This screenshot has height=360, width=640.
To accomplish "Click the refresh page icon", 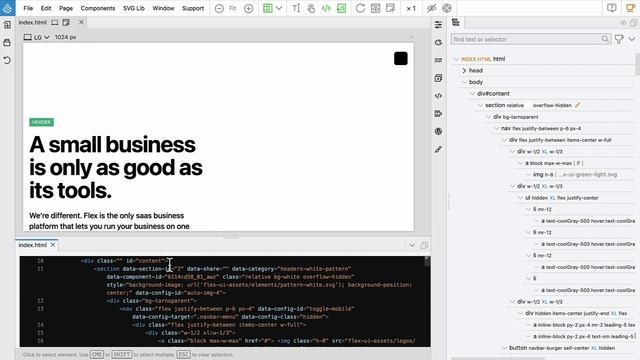I will pos(360,8).
